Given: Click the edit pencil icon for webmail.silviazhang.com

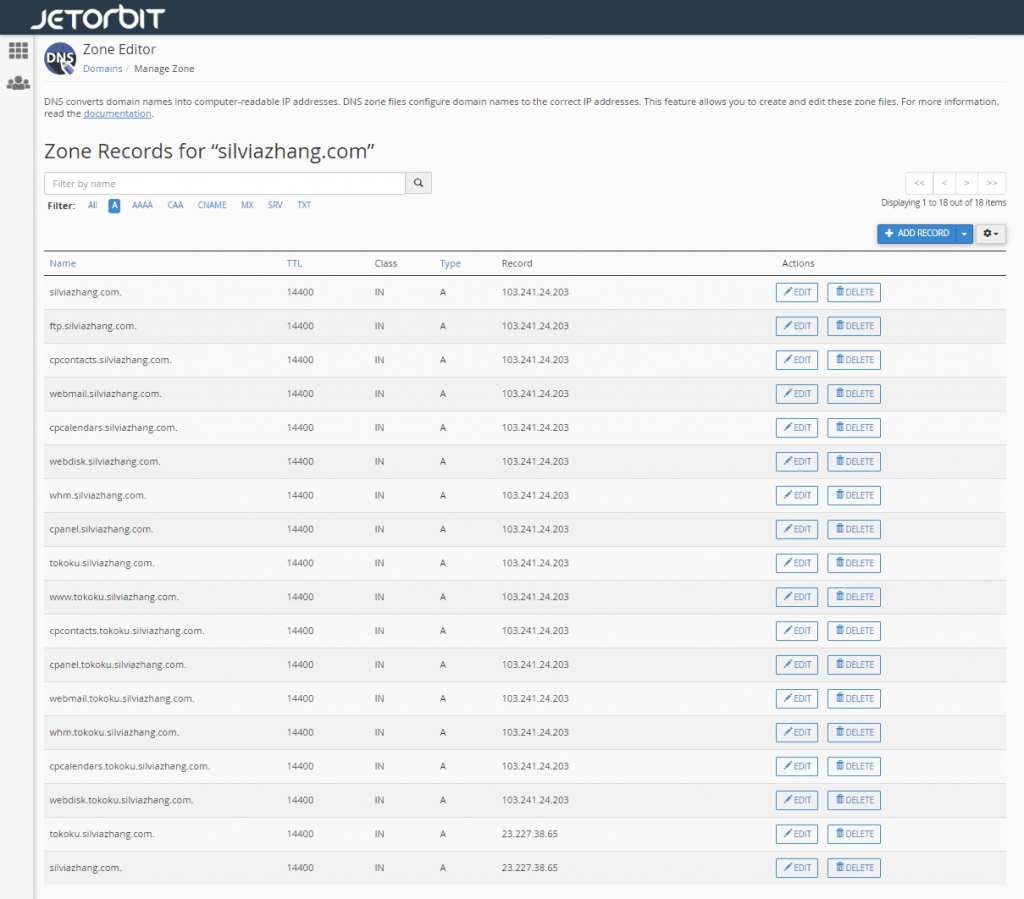Looking at the screenshot, I should point(786,393).
